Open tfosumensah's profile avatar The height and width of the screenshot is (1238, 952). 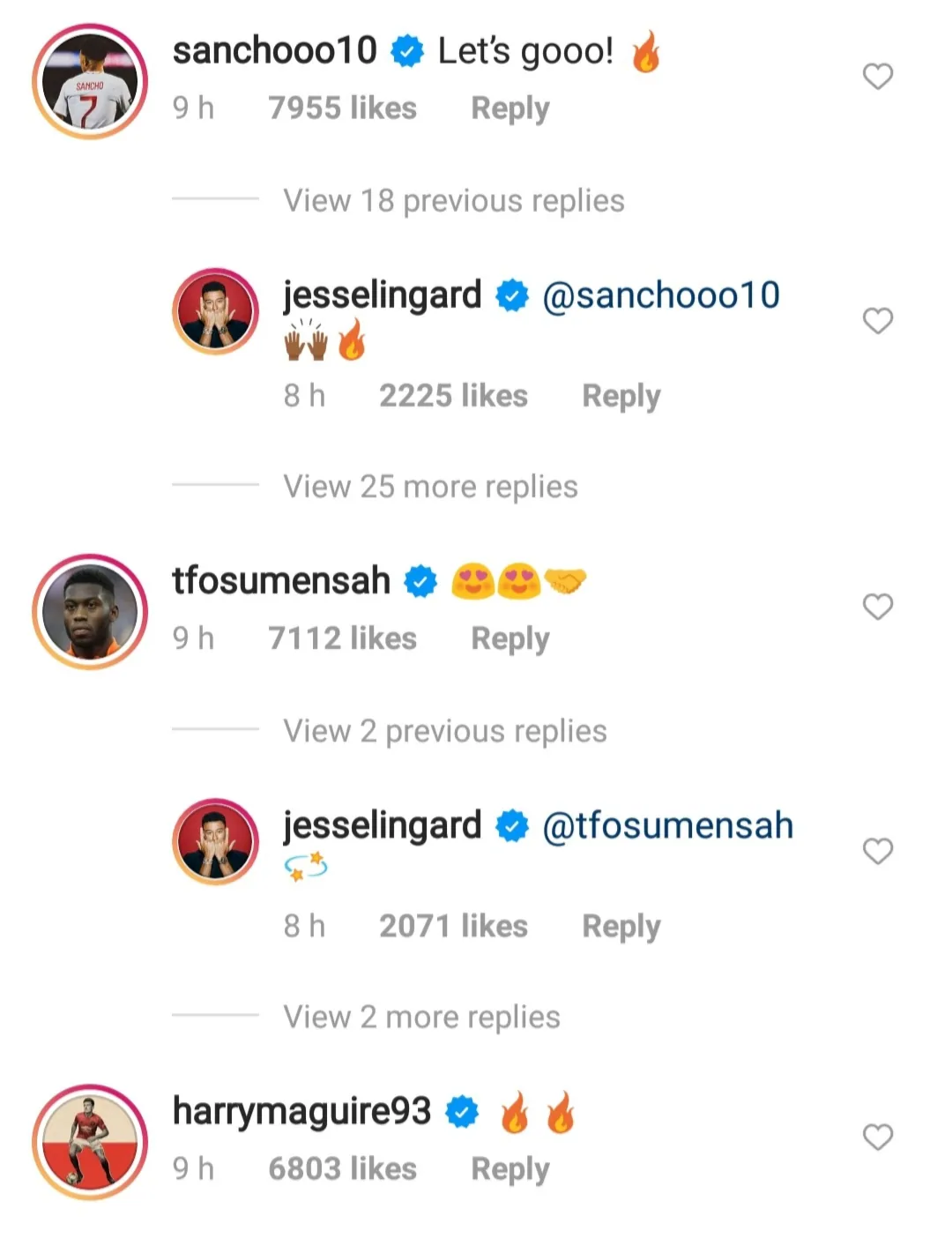(90, 611)
